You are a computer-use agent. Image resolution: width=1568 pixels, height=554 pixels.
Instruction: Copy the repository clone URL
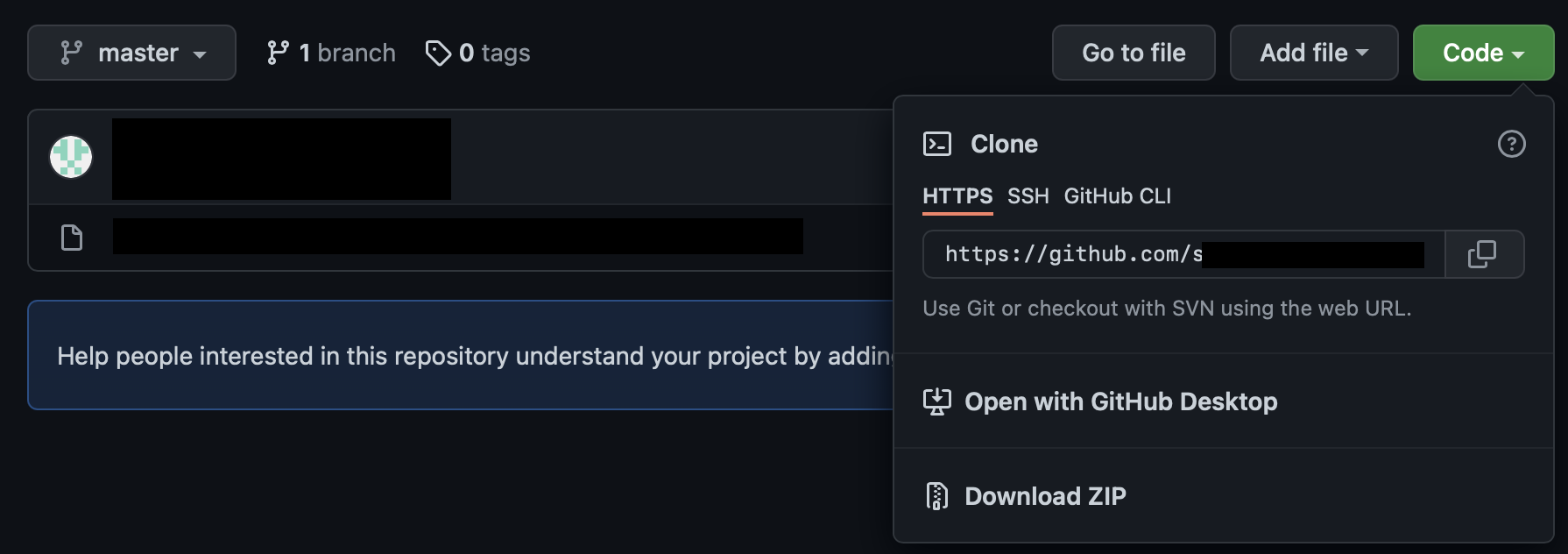click(x=1484, y=254)
